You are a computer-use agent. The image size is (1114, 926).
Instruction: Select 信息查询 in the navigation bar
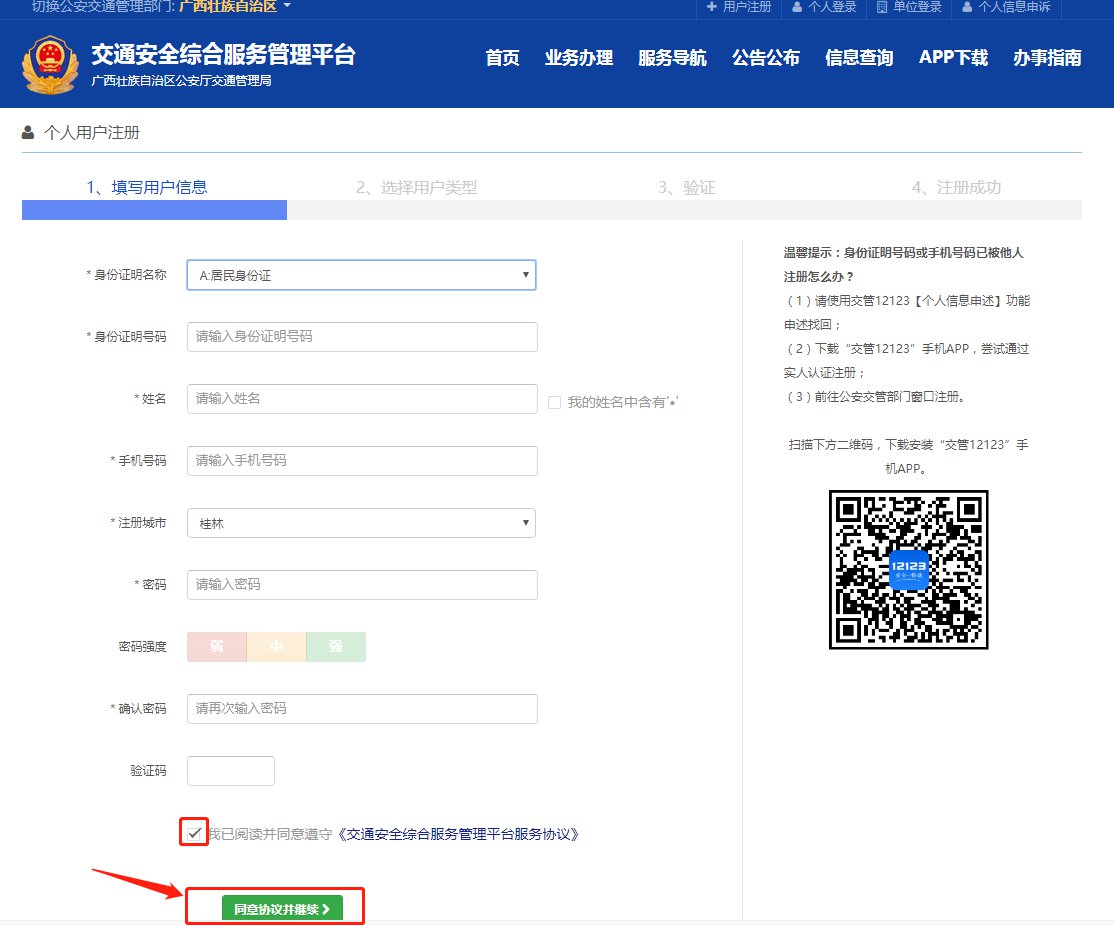coord(858,58)
